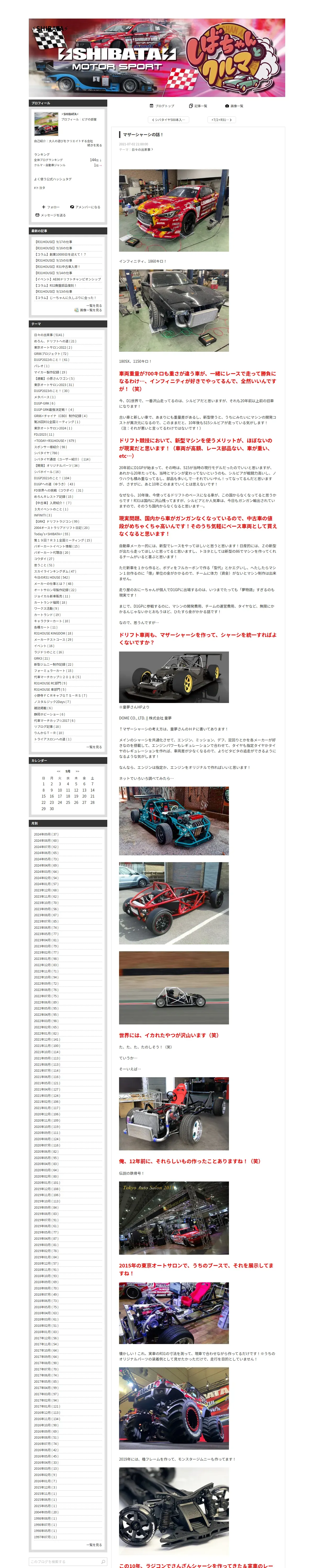Click 画像一覧を見る under recent articles

click(91, 310)
